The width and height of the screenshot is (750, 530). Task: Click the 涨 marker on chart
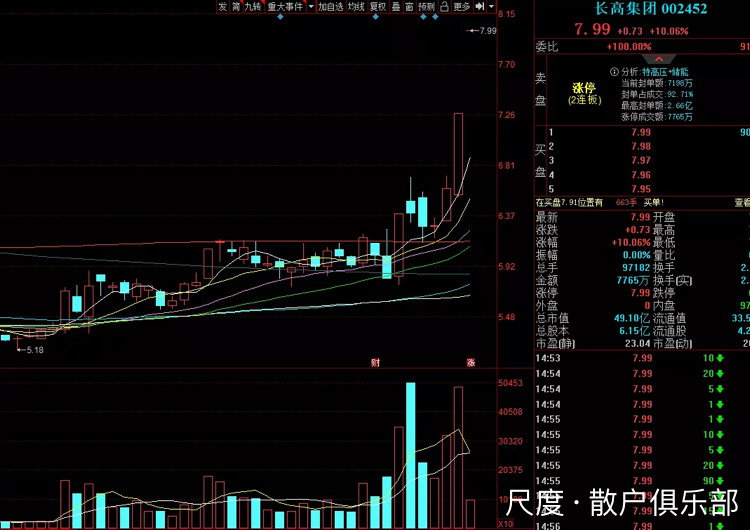coord(471,363)
